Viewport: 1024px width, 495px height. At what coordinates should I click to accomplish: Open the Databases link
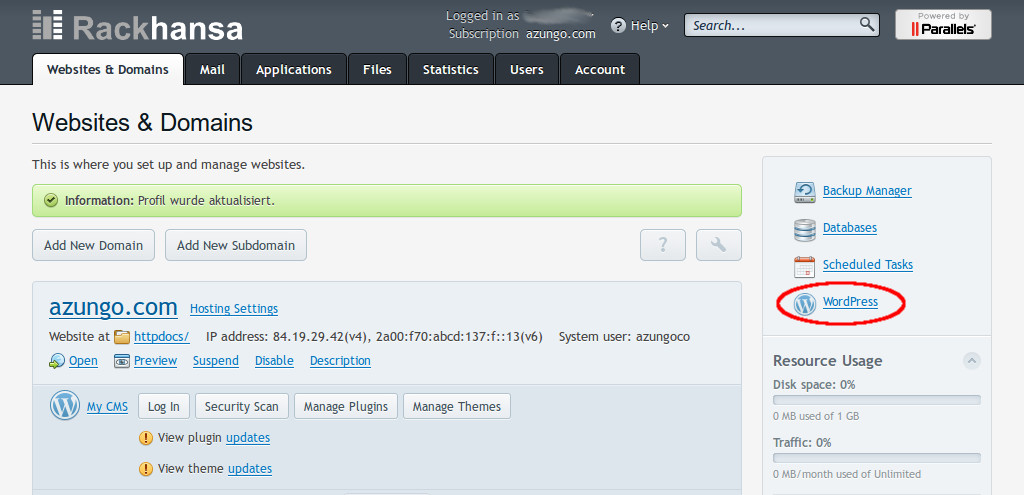(x=850, y=227)
